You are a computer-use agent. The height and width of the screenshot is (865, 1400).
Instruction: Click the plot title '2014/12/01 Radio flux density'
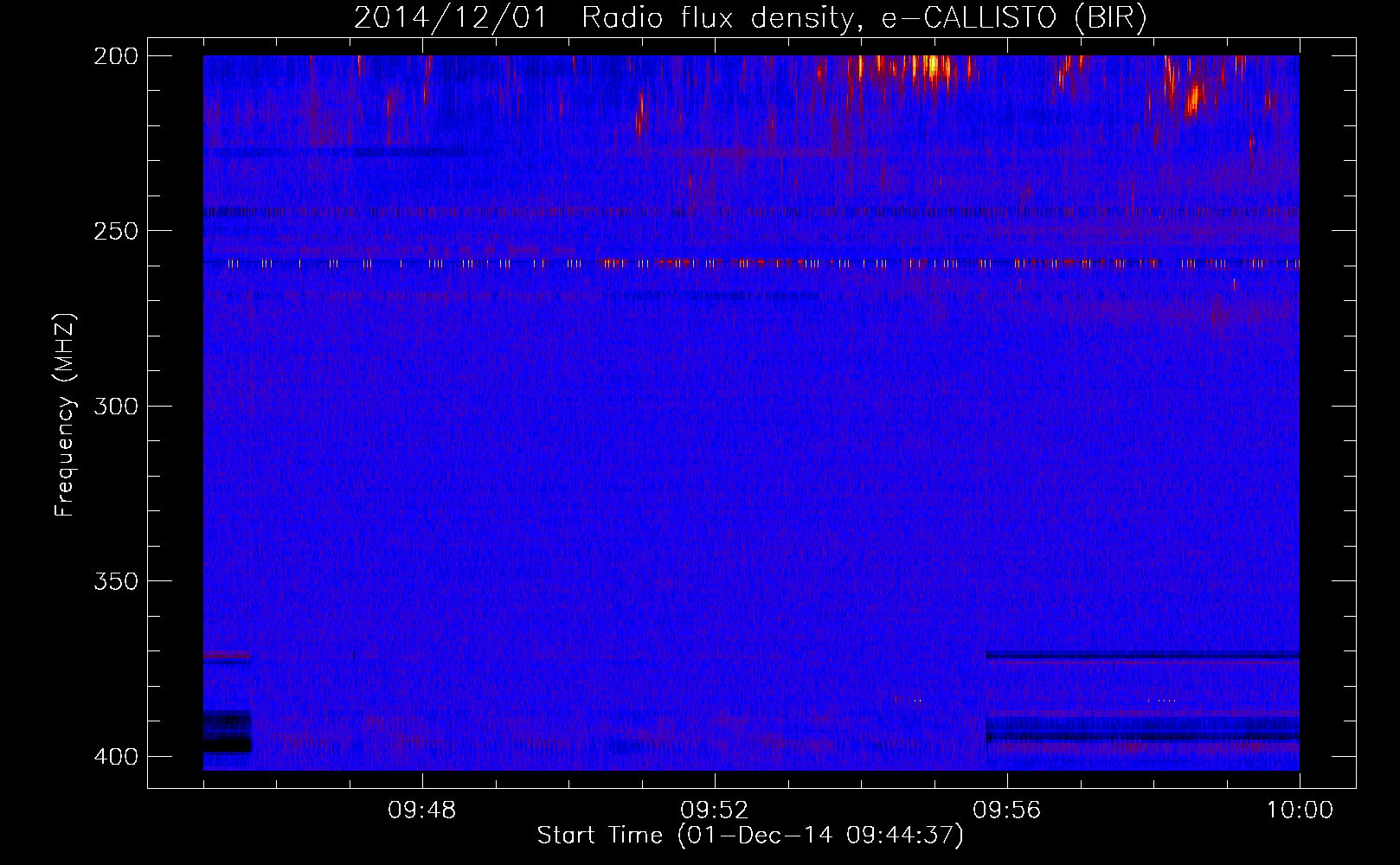click(750, 17)
